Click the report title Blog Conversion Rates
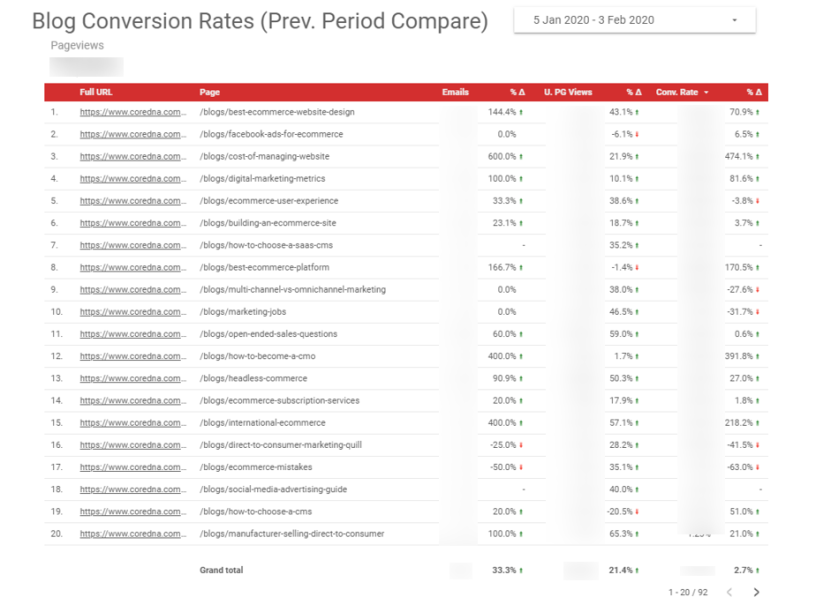This screenshot has height=612, width=831. (260, 21)
